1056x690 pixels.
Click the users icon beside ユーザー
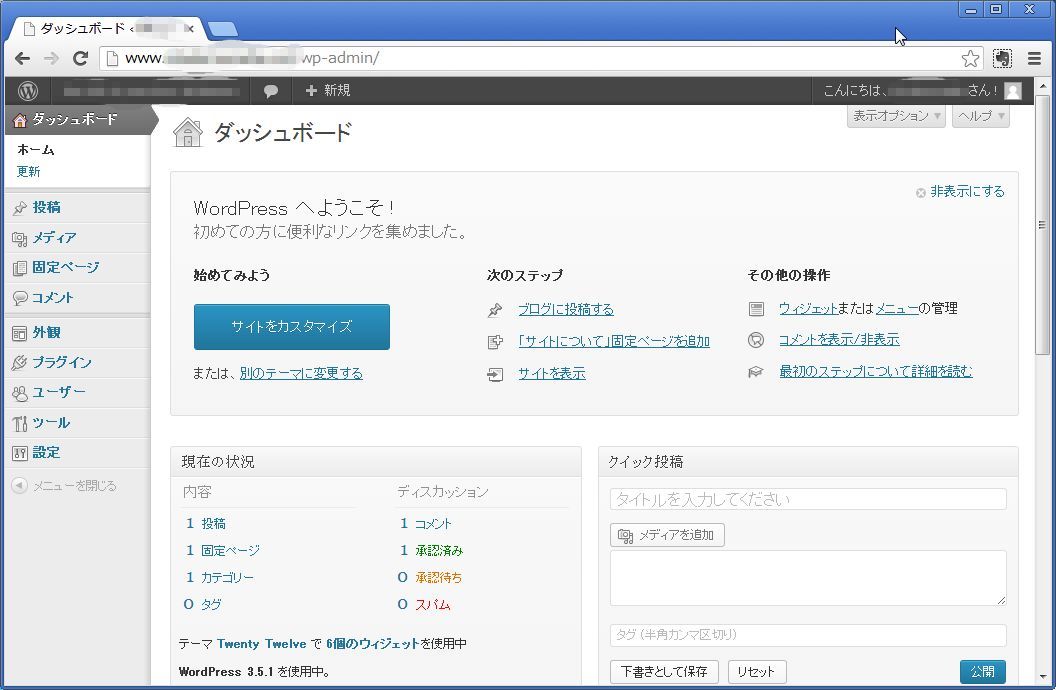[20, 393]
